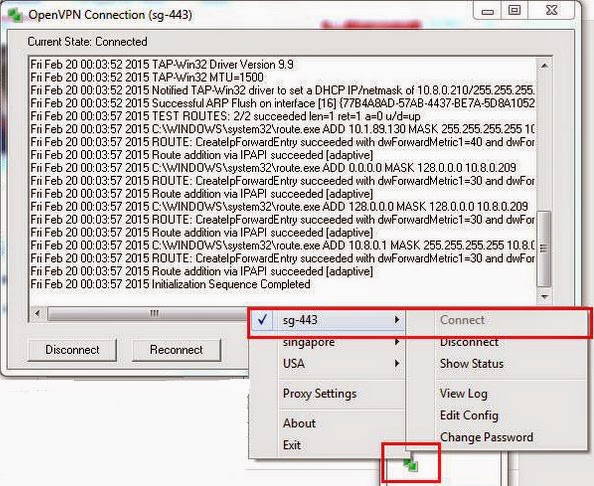This screenshot has height=486, width=594.
Task: Click the greyed-out Connect submenu item
Action: (x=462, y=320)
